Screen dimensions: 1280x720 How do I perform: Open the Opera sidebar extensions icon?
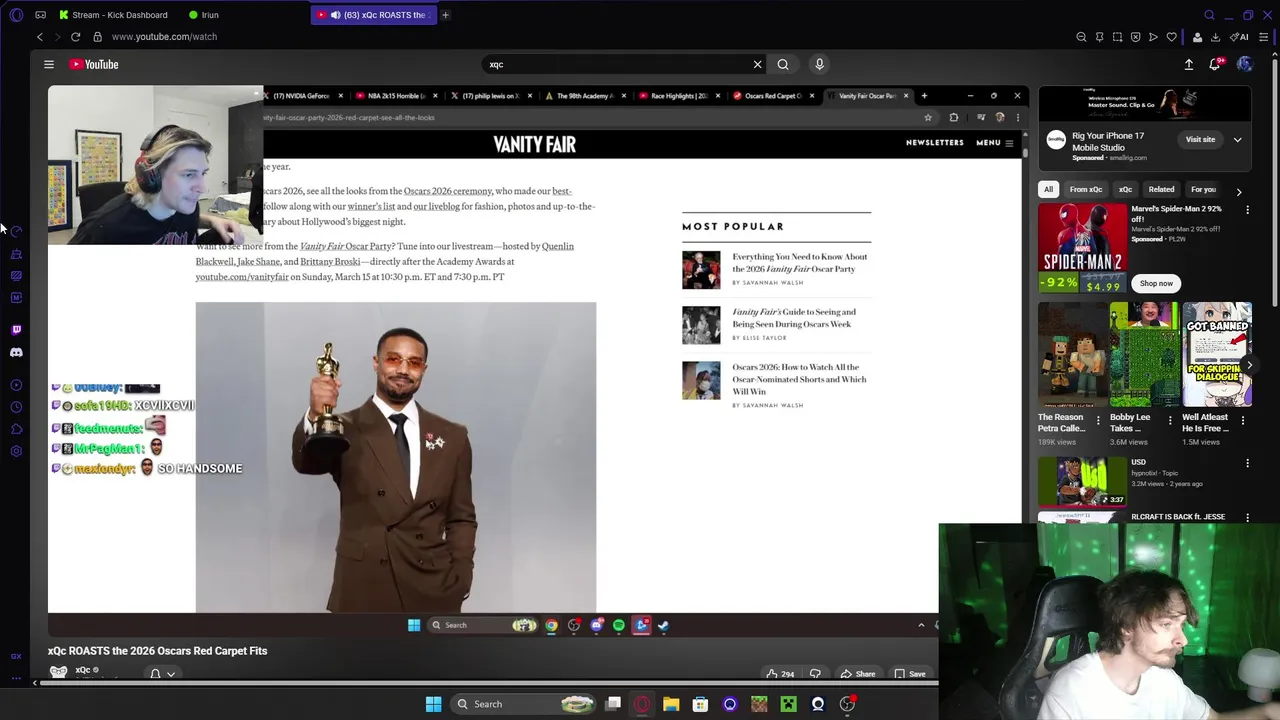pyautogui.click(x=16, y=429)
